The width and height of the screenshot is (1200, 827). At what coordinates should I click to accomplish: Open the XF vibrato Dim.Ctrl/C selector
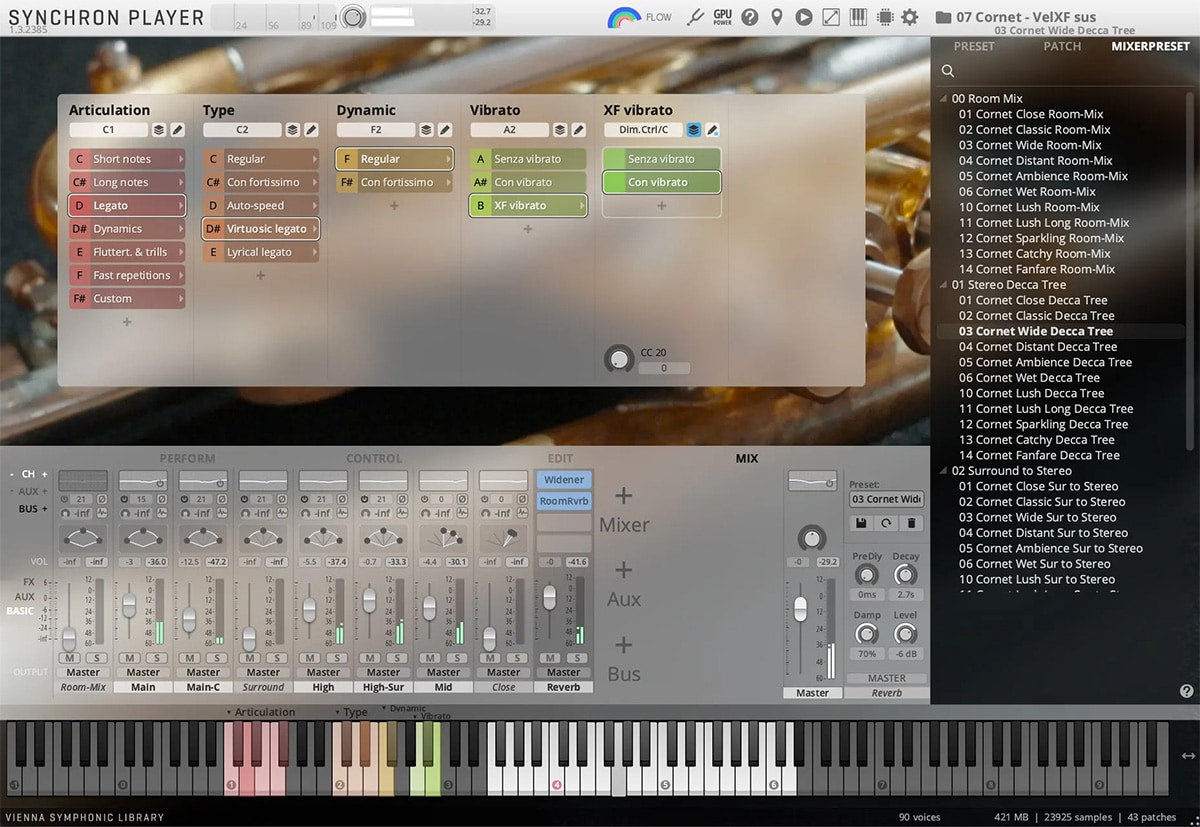tap(643, 130)
